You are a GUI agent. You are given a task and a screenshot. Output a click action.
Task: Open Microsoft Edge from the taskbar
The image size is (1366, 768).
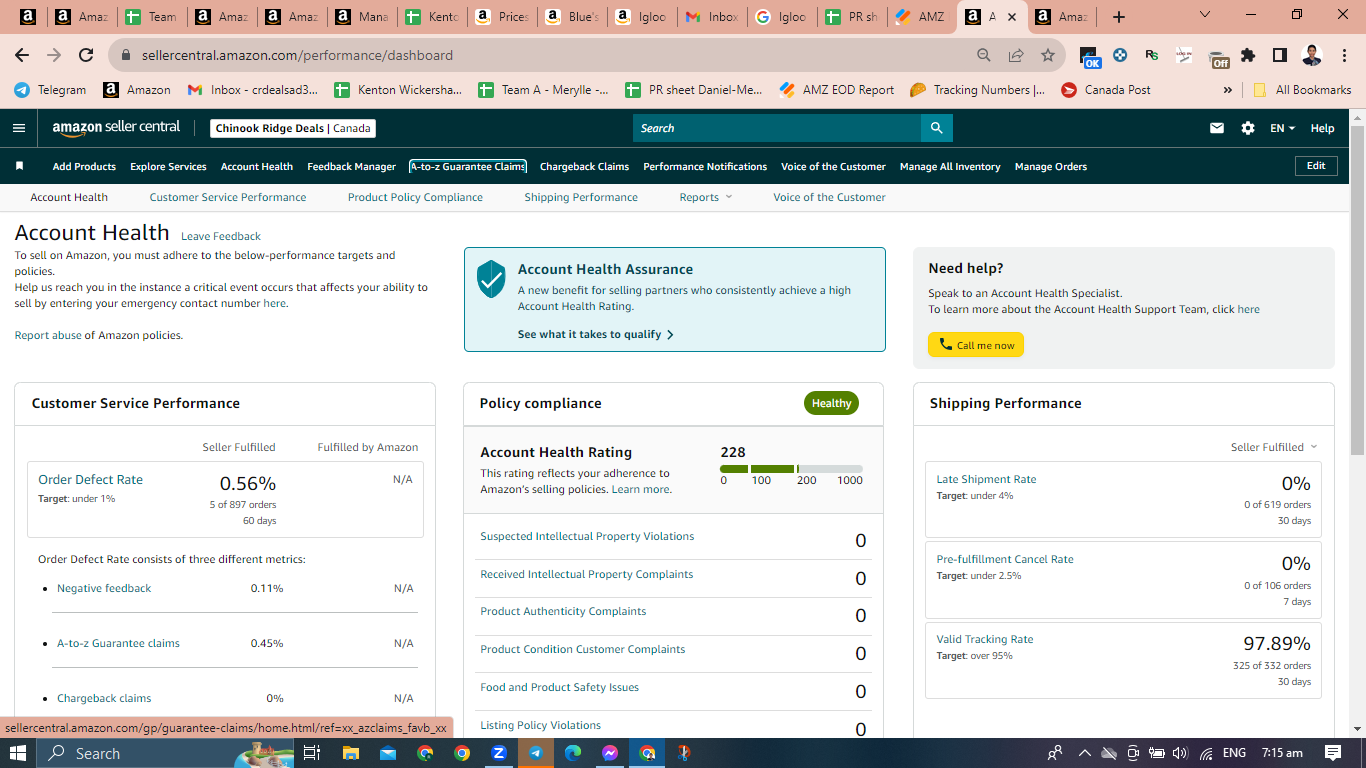pos(573,753)
